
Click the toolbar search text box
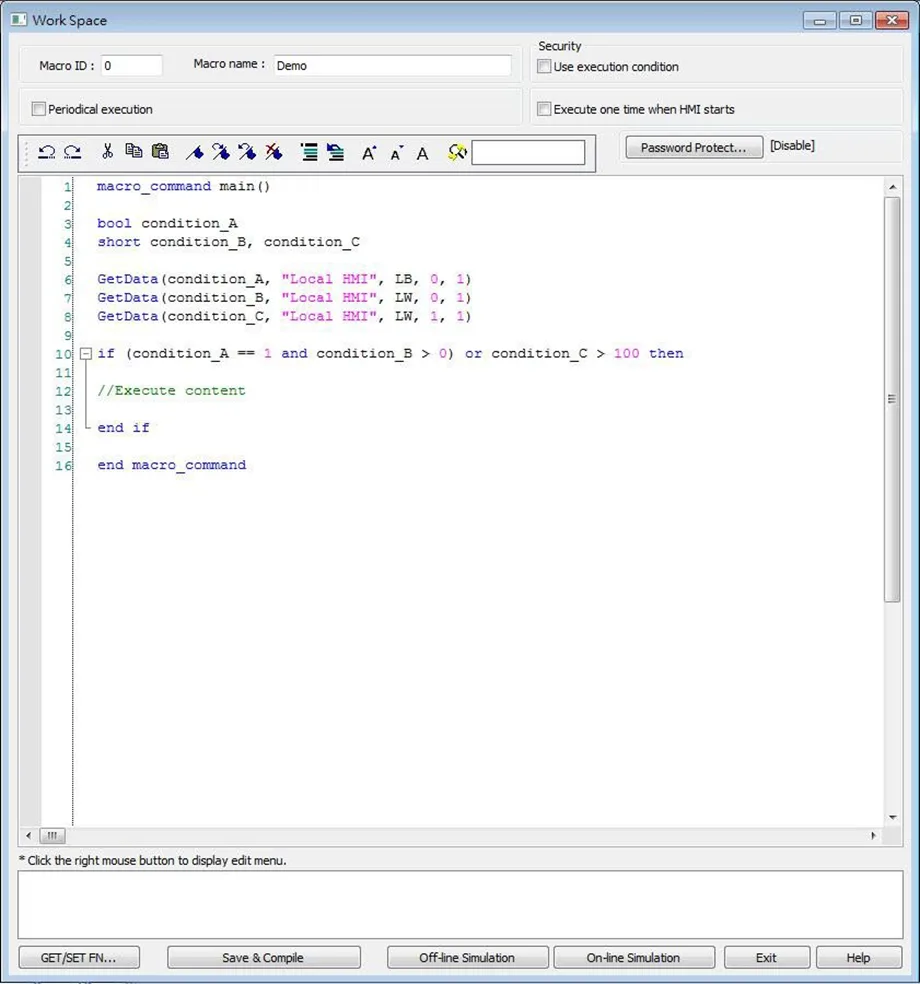528,152
